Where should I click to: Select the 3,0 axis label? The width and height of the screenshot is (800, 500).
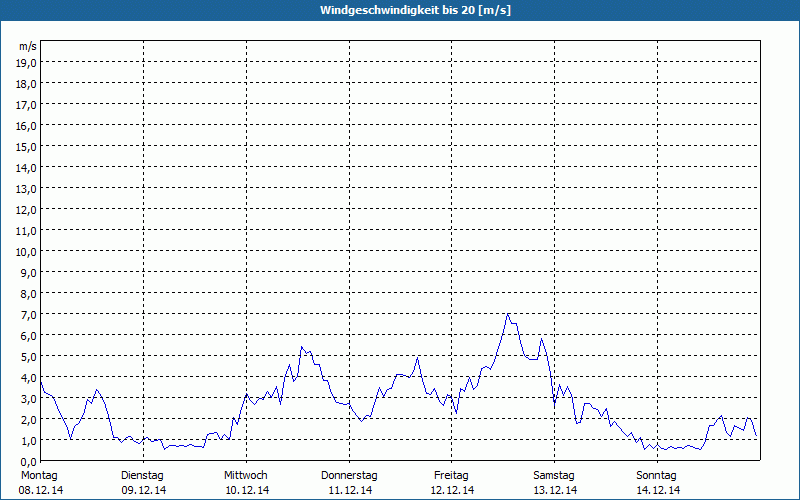[28, 398]
